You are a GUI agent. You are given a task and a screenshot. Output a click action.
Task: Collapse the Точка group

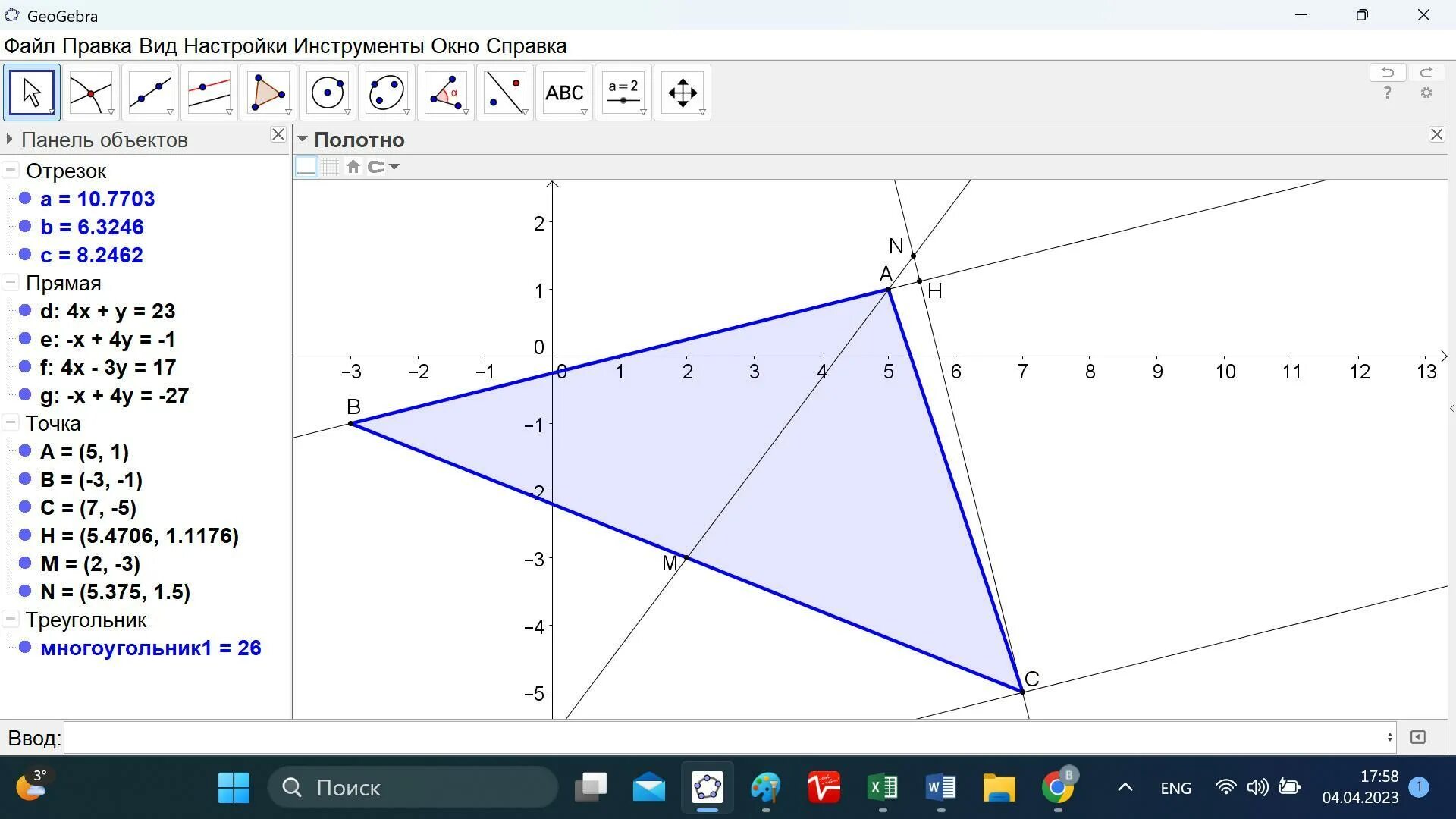pos(11,423)
